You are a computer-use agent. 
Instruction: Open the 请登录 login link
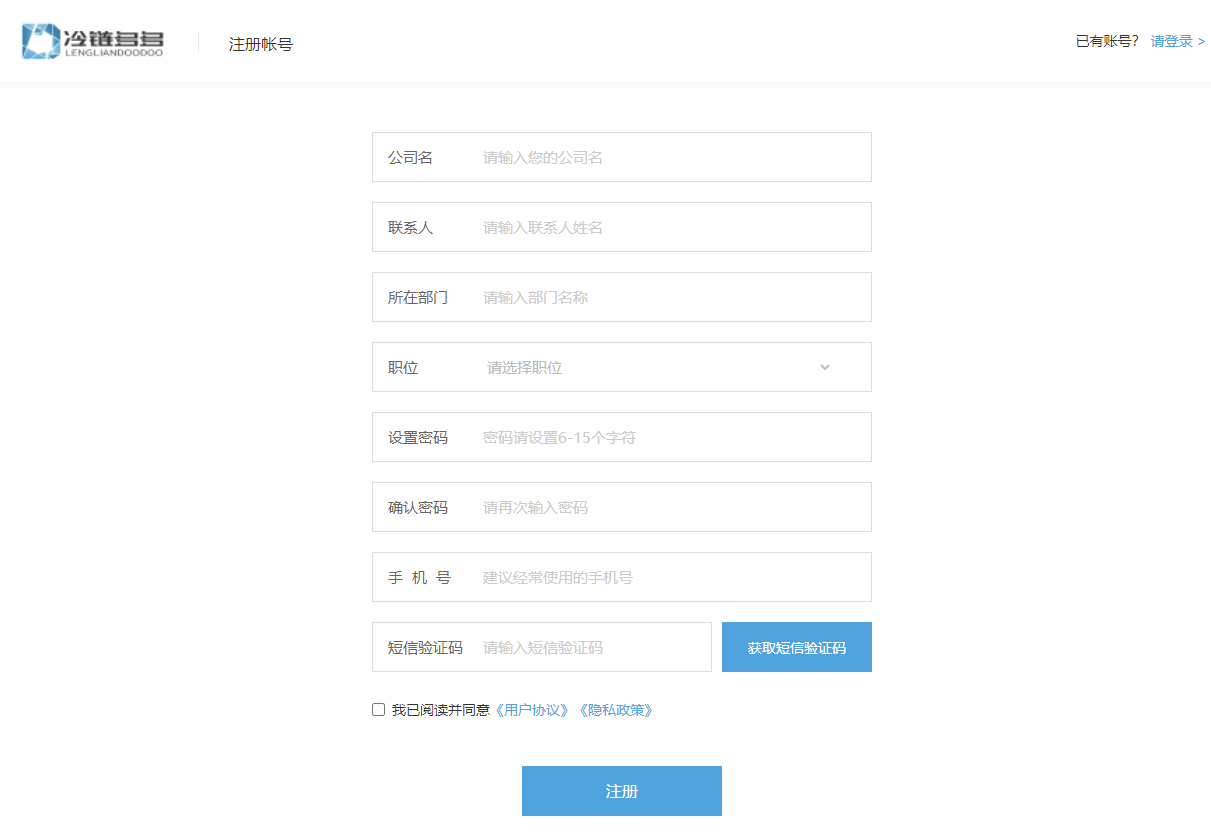click(x=1177, y=41)
